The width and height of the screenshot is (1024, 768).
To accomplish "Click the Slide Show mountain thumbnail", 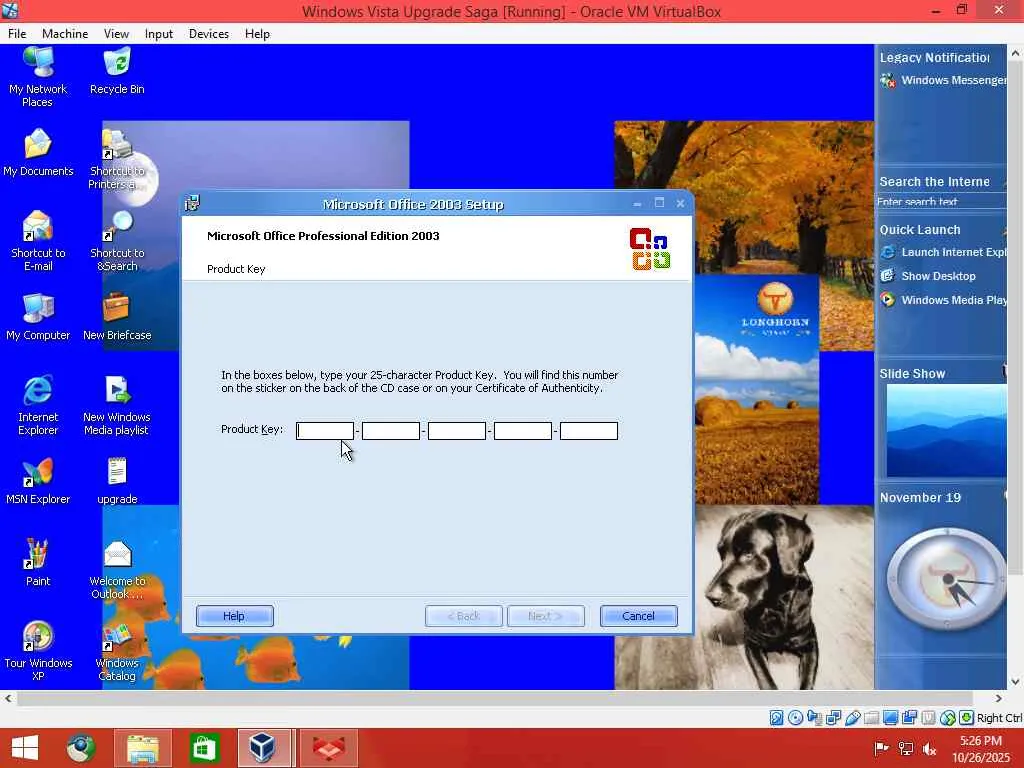I will point(946,431).
